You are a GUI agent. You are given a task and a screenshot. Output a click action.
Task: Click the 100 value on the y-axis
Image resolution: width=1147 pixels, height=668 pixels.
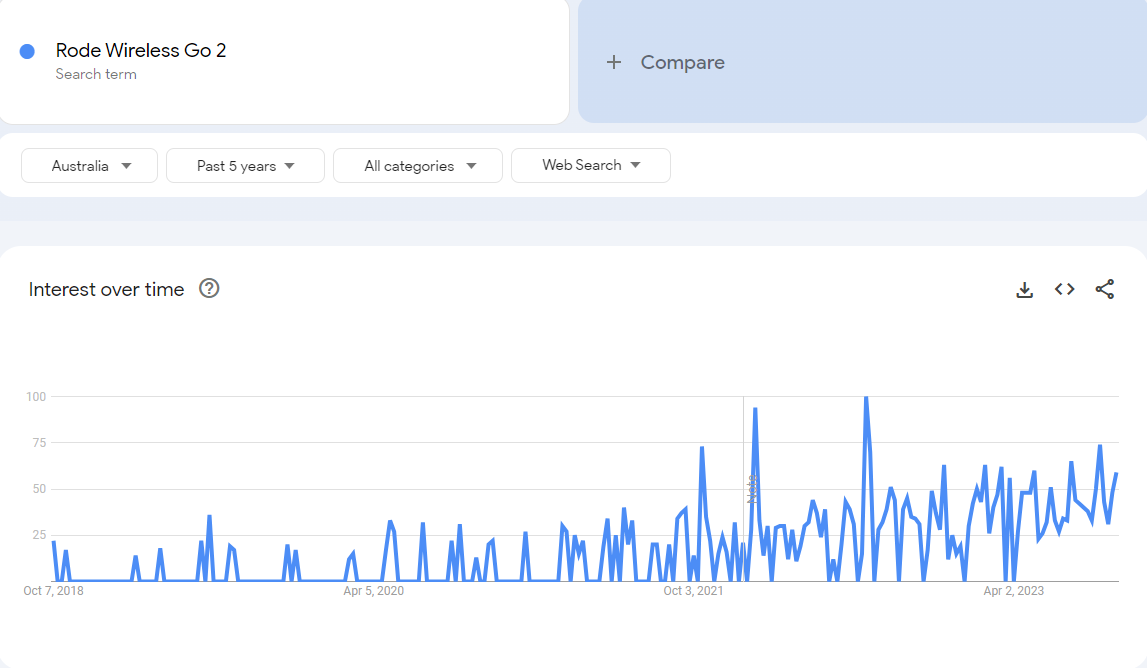tap(36, 397)
